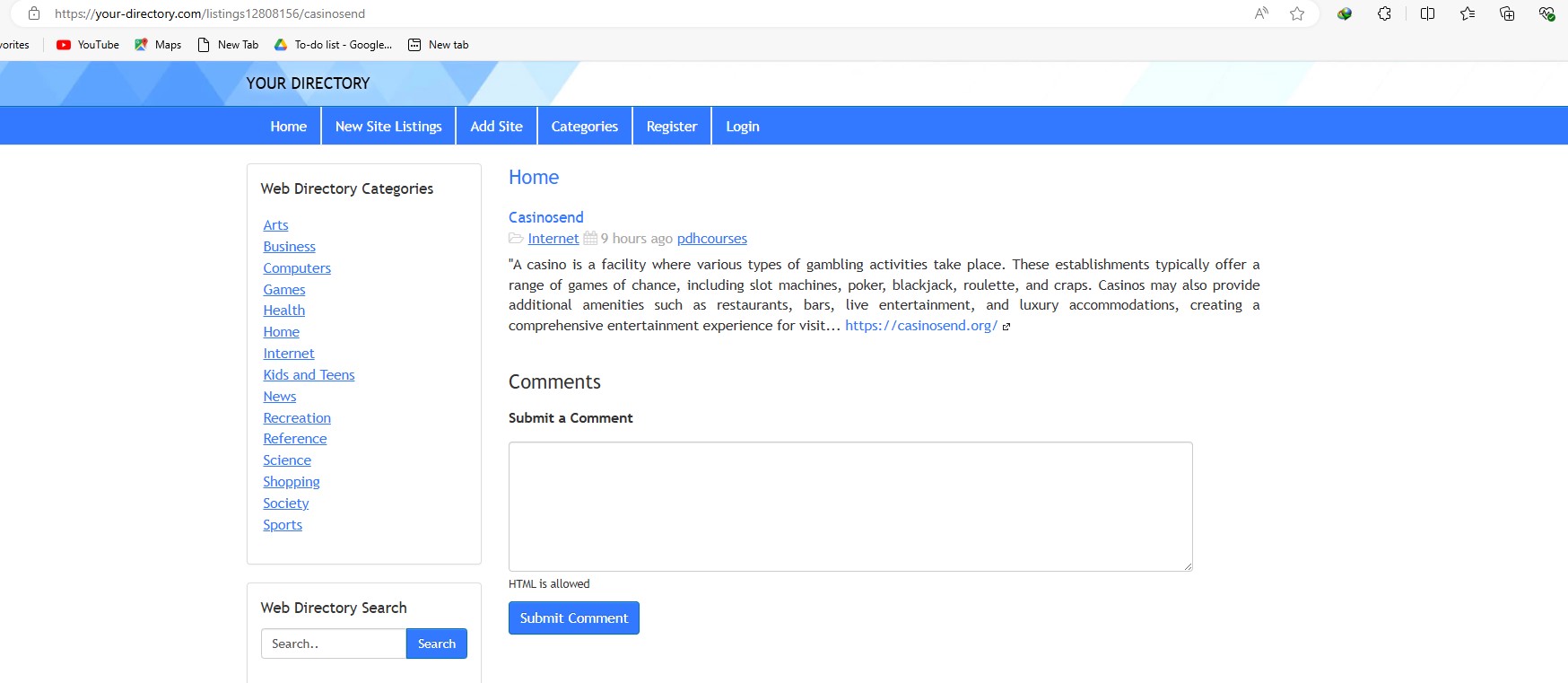This screenshot has height=683, width=1568.
Task: Open the YouTube bookmark
Action: [x=88, y=45]
